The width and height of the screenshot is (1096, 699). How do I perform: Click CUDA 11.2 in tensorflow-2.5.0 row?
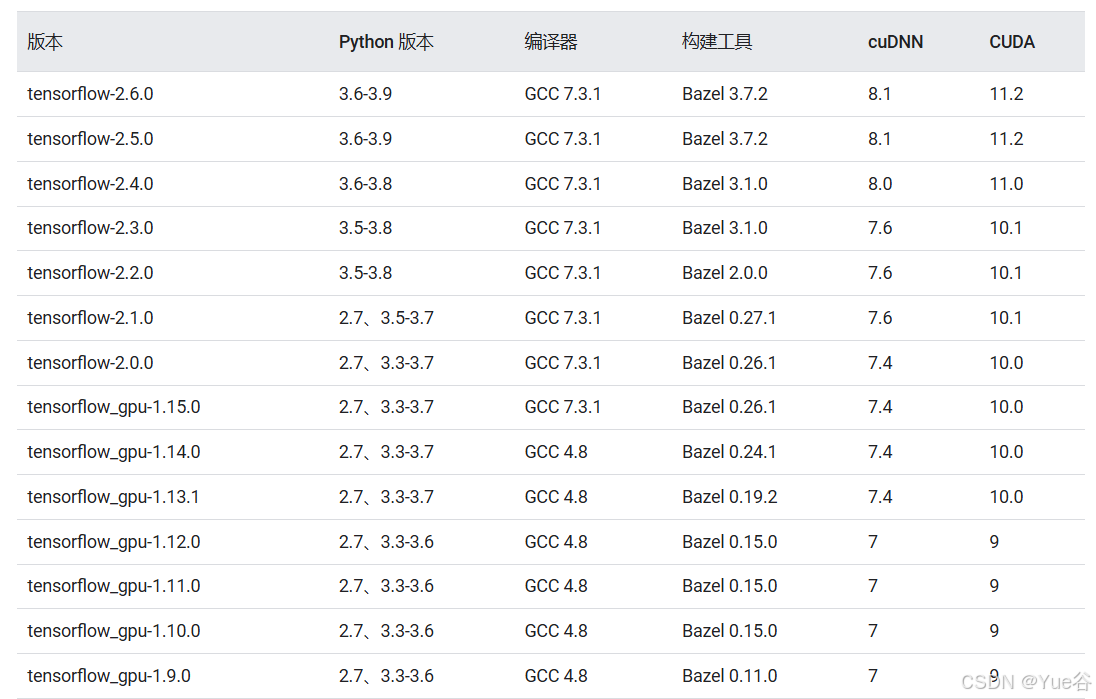click(1007, 138)
